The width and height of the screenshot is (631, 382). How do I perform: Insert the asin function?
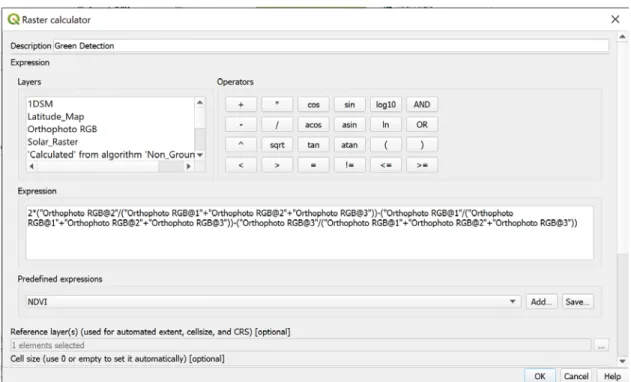(x=349, y=125)
